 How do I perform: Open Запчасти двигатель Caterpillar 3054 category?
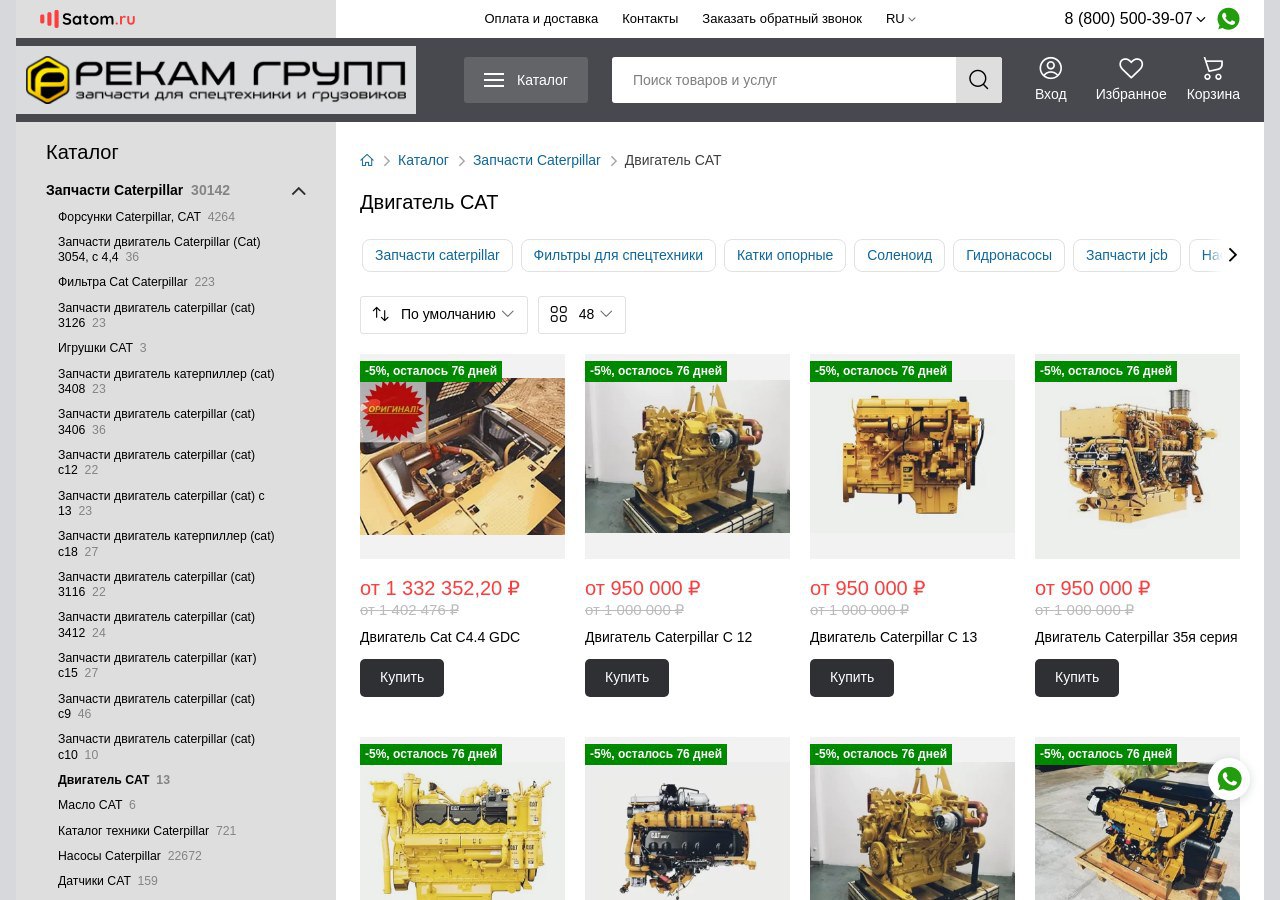(159, 249)
